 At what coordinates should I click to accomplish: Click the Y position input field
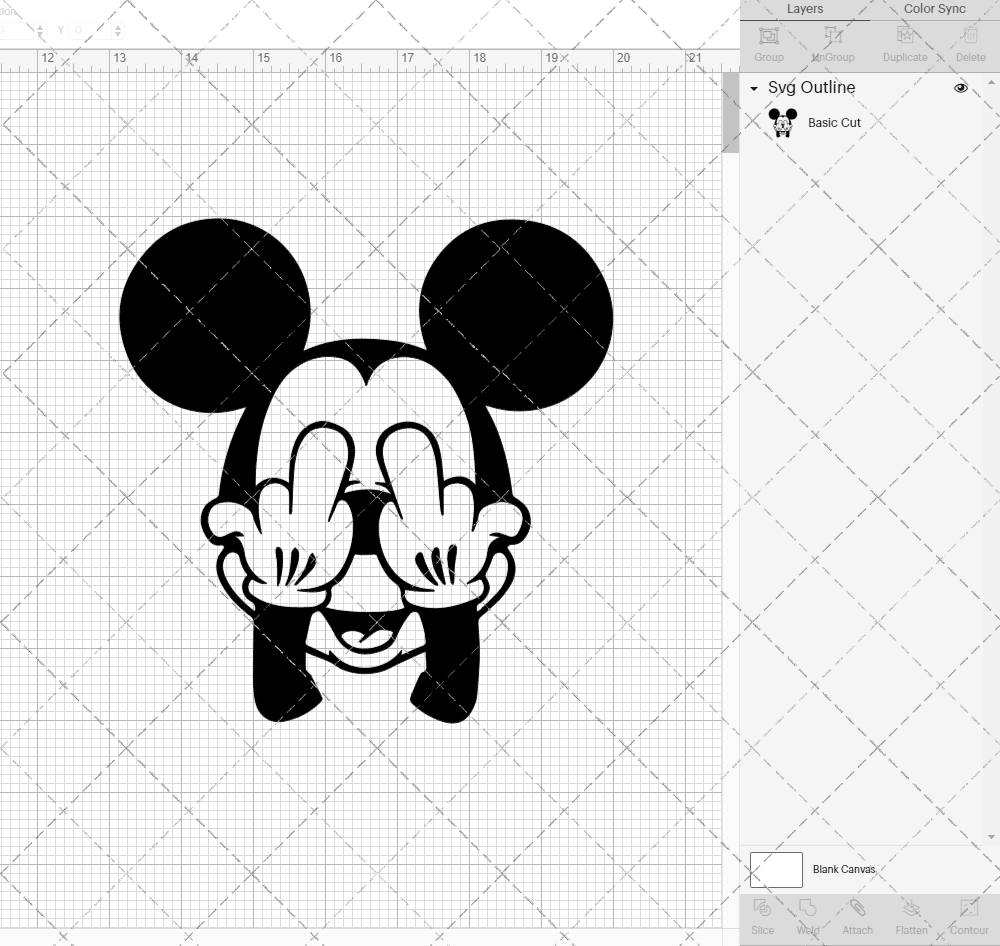pos(90,30)
